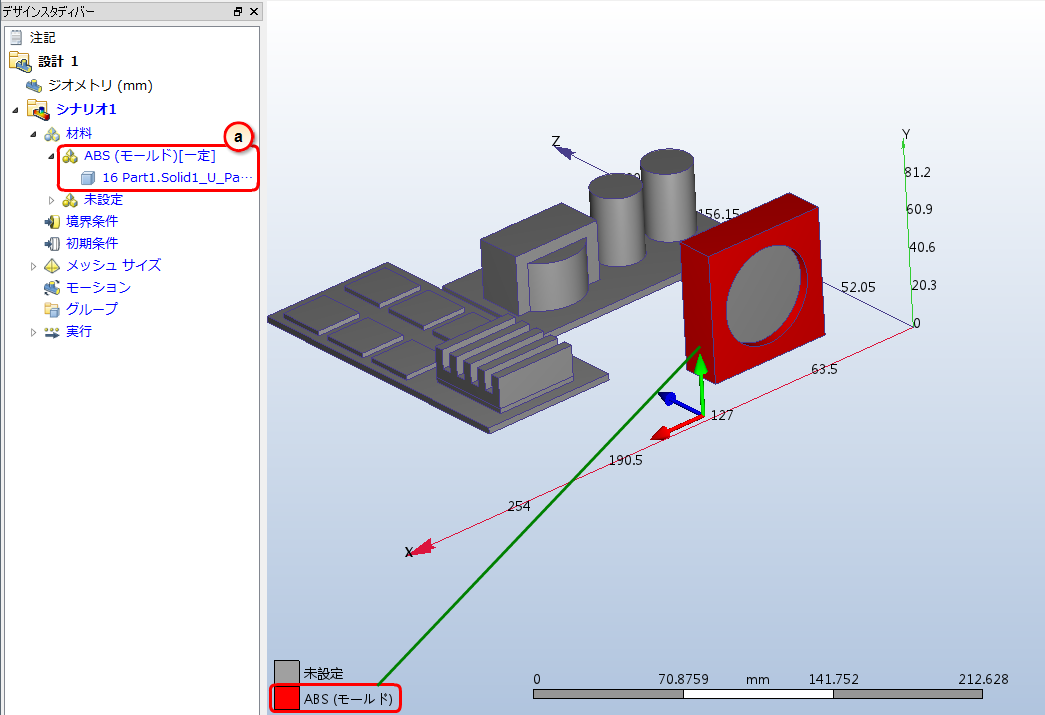The image size is (1045, 715).
Task: Select ジオメトリ (mm) entry
Action: point(101,85)
